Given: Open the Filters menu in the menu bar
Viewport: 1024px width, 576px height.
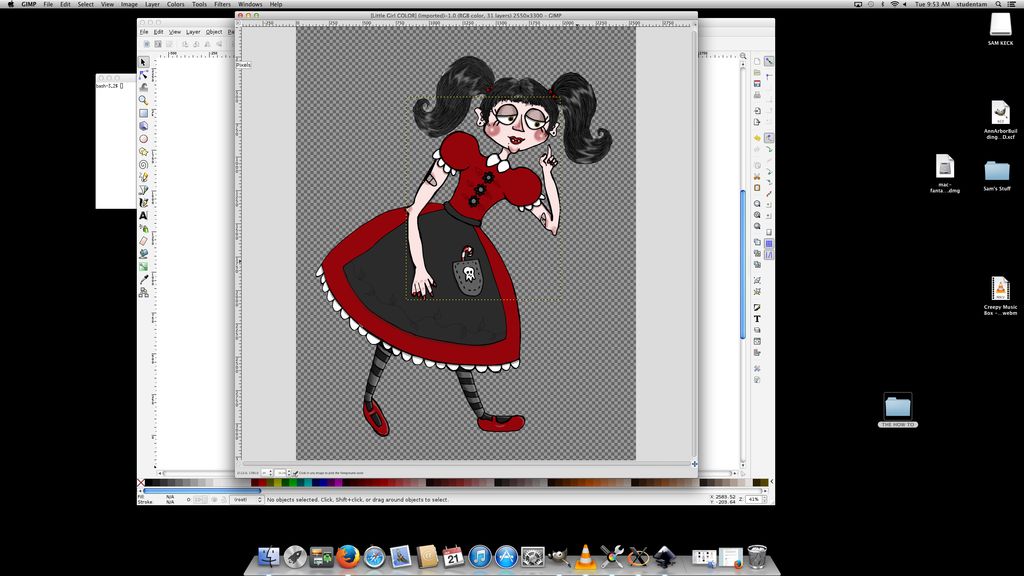Looking at the screenshot, I should [x=222, y=3].
